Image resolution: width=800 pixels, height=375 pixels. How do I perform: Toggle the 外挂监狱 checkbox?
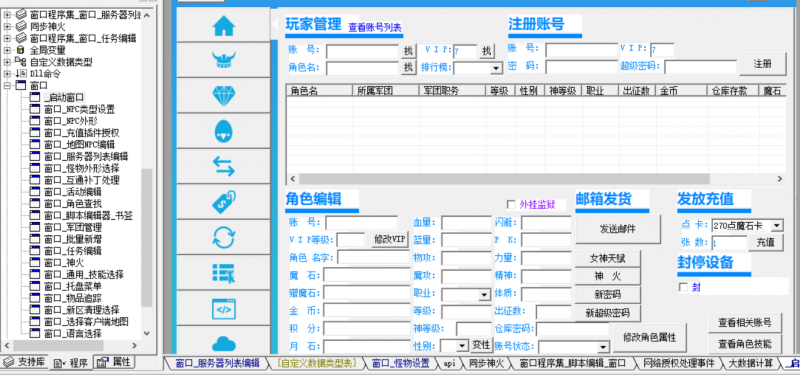click(x=511, y=205)
